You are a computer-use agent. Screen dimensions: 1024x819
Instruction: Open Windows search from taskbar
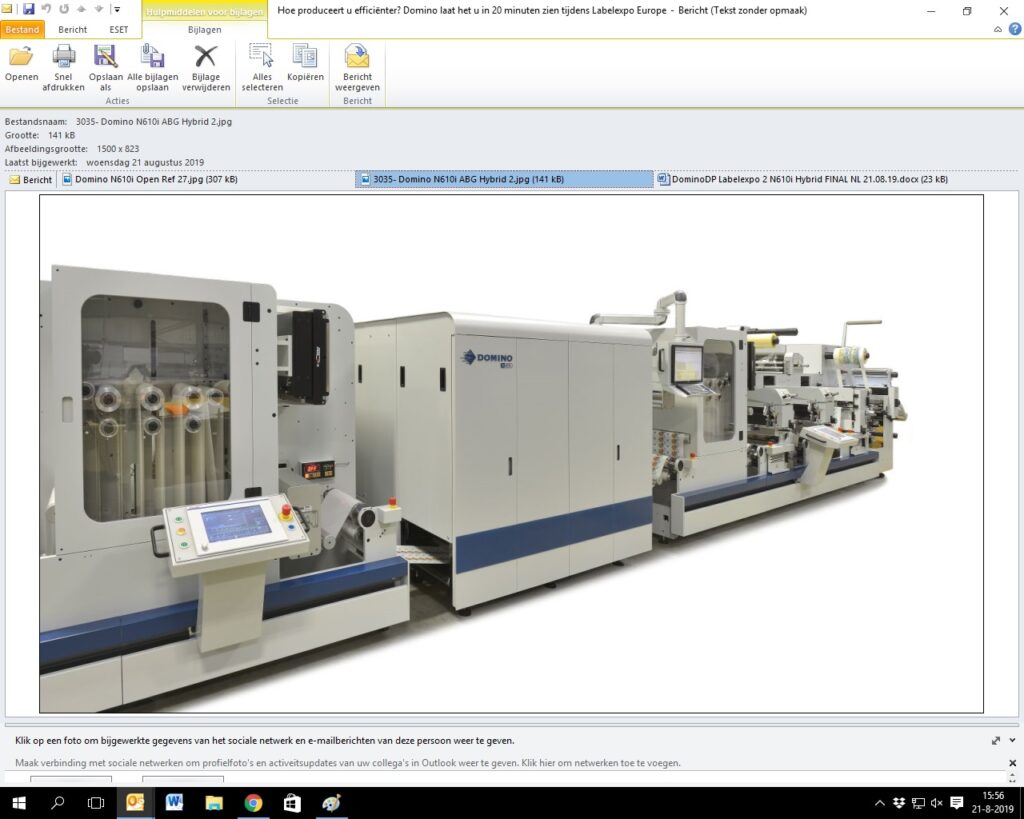tap(57, 803)
